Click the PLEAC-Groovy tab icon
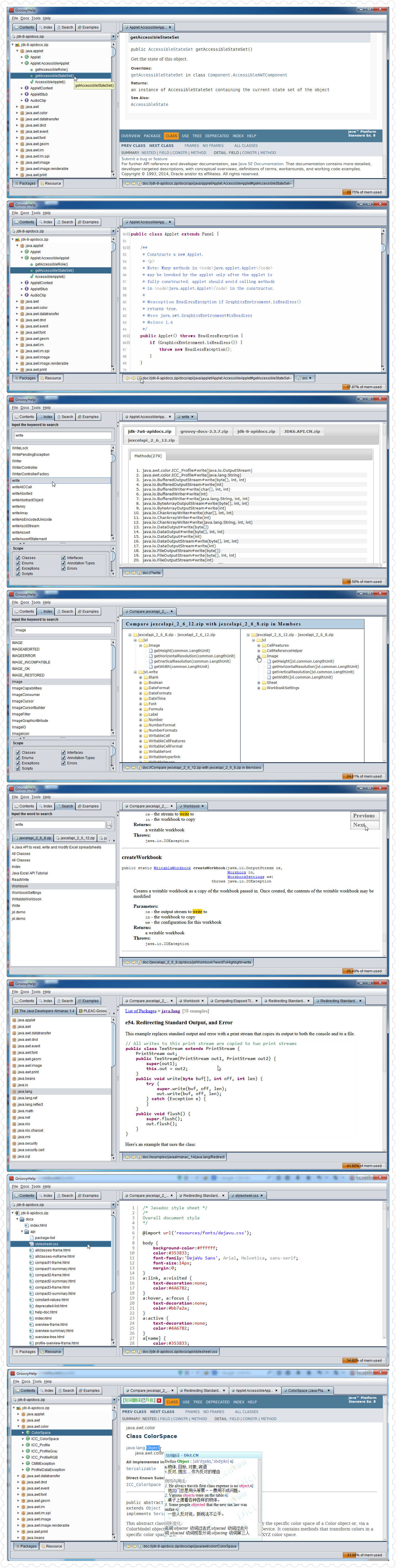The image size is (396, 1568). 80,1011
